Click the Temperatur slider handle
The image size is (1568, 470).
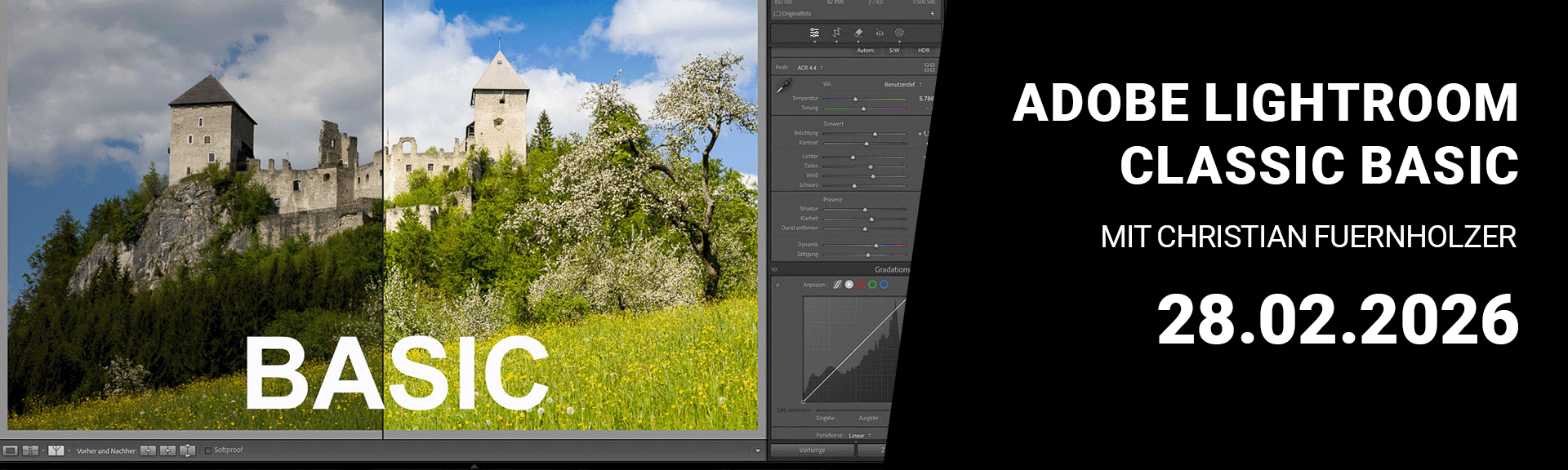pos(856,99)
